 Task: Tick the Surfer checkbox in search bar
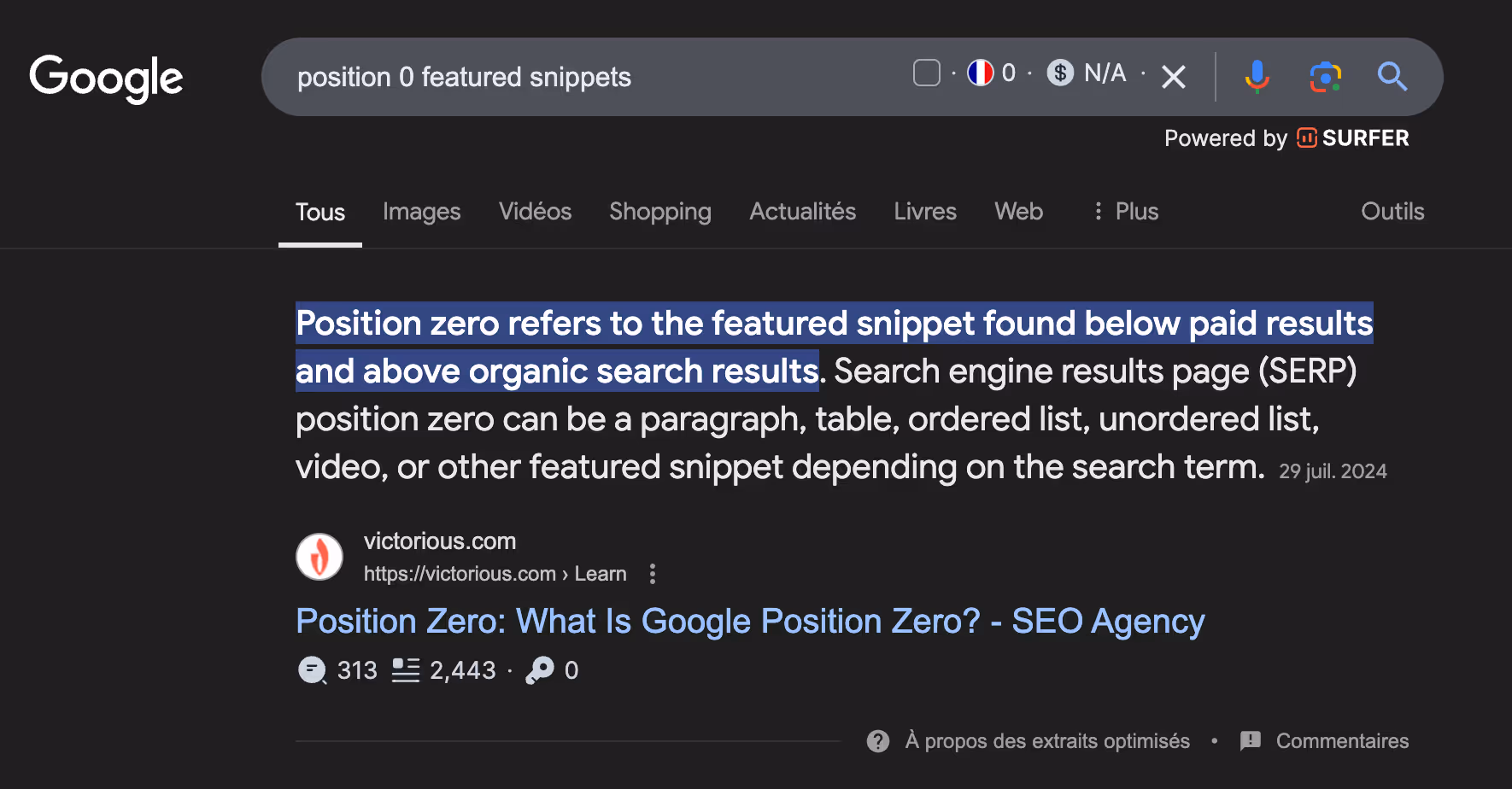point(927,73)
